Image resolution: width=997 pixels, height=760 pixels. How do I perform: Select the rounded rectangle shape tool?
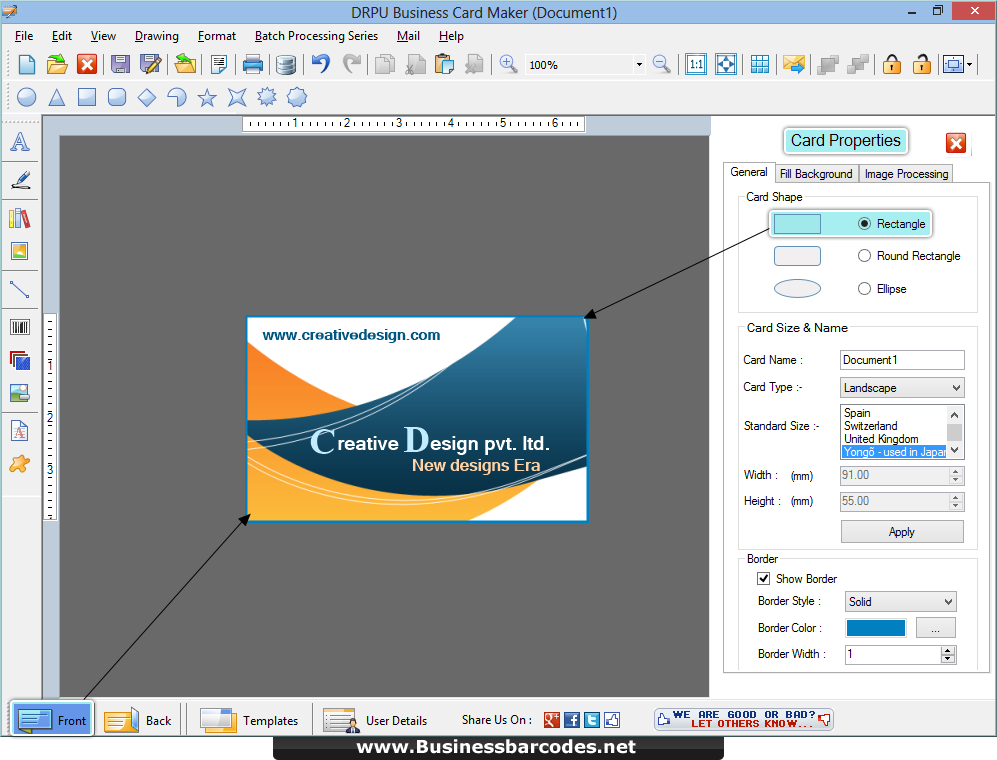point(117,97)
